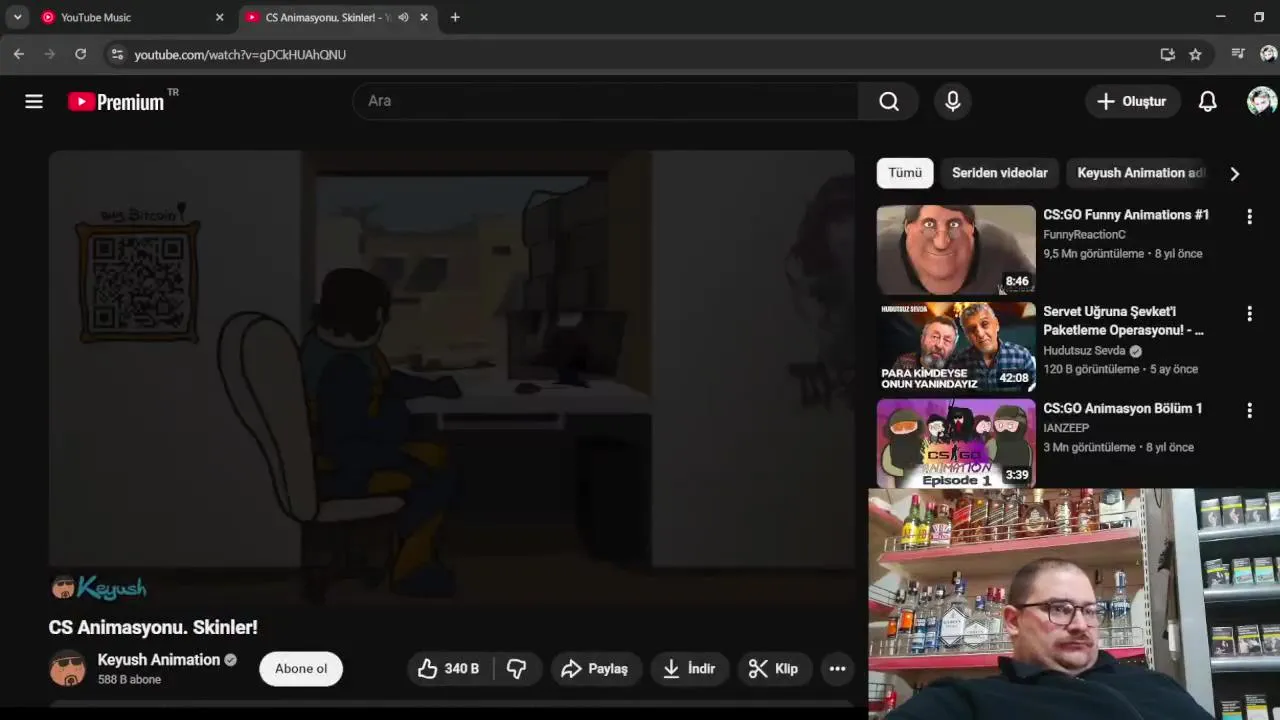Image resolution: width=1280 pixels, height=720 pixels.
Task: Click 588 B abone subscriber count
Action: click(x=129, y=680)
